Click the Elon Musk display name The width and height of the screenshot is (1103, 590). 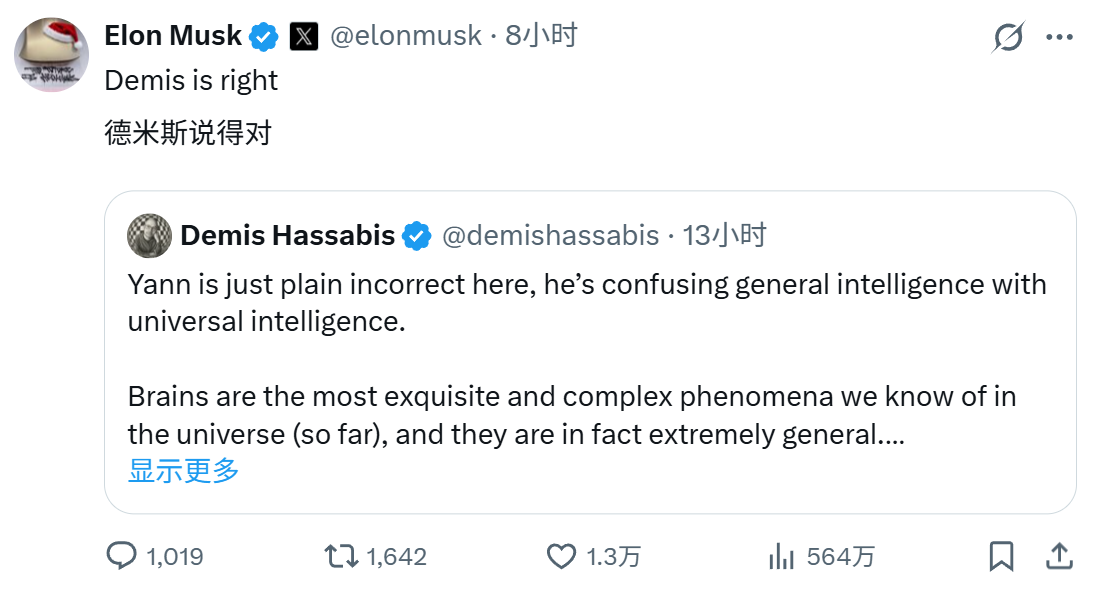(173, 36)
